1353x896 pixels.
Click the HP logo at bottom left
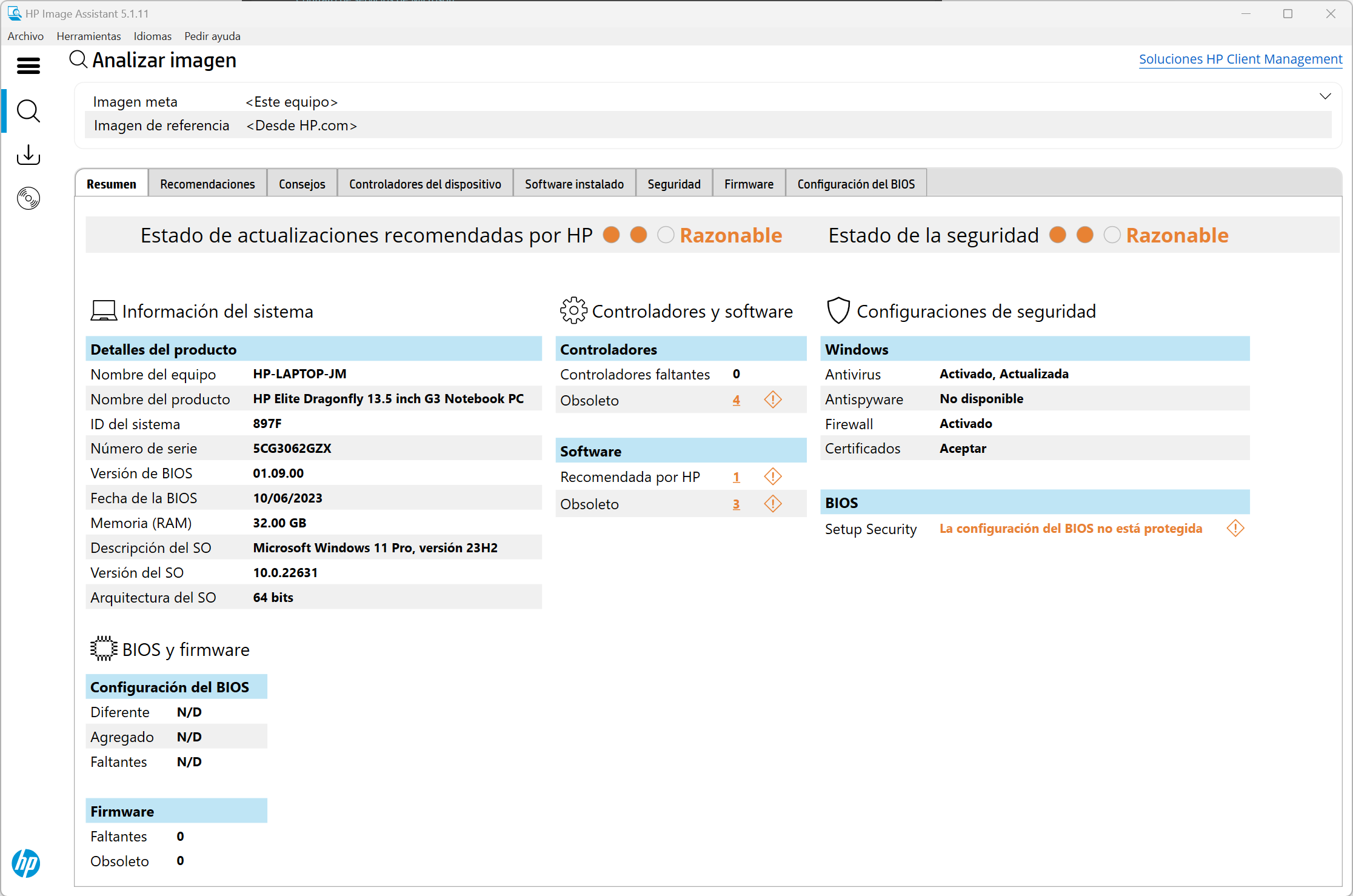26,863
